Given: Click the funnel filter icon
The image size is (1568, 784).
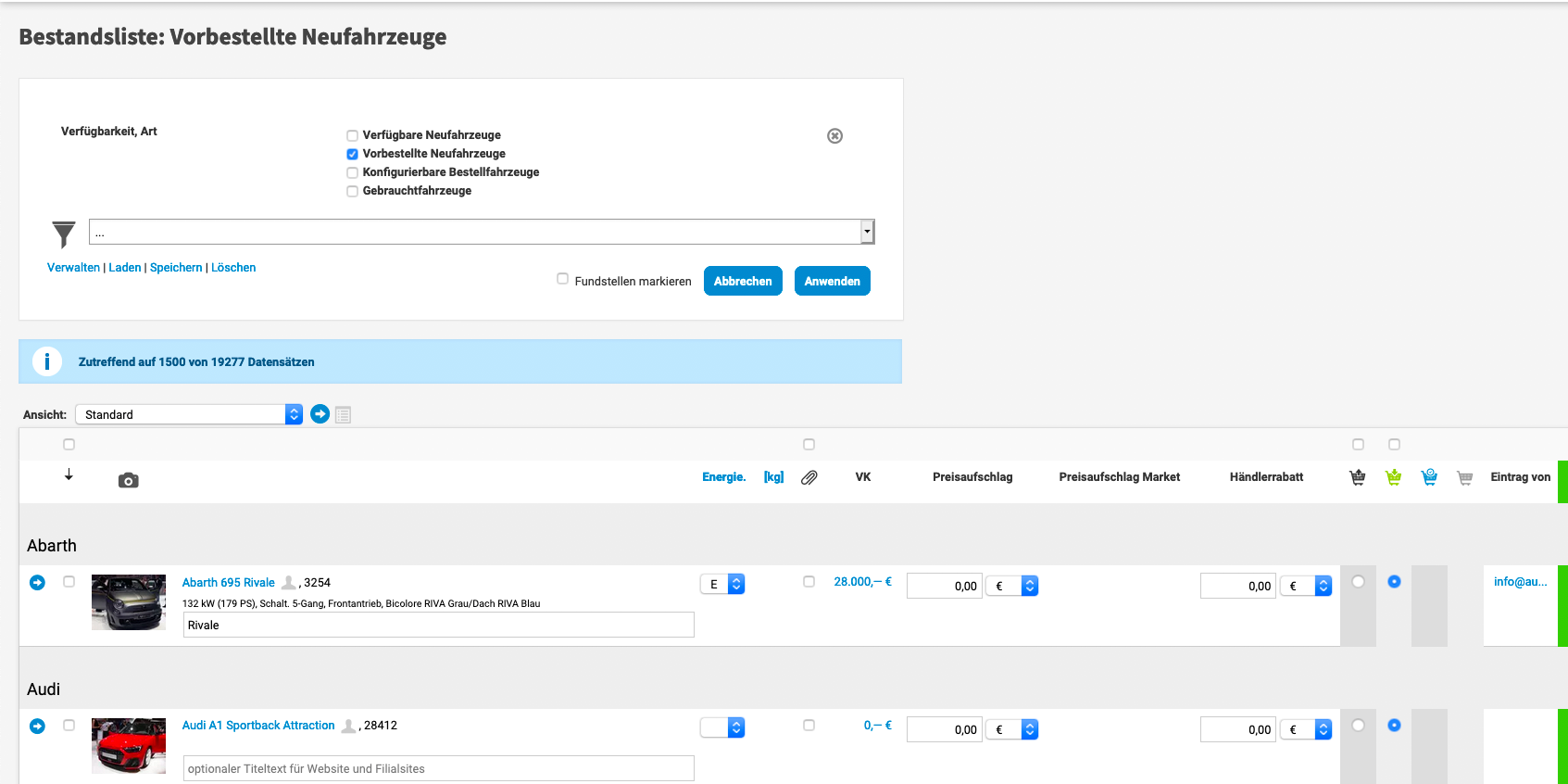Looking at the screenshot, I should pyautogui.click(x=63, y=234).
